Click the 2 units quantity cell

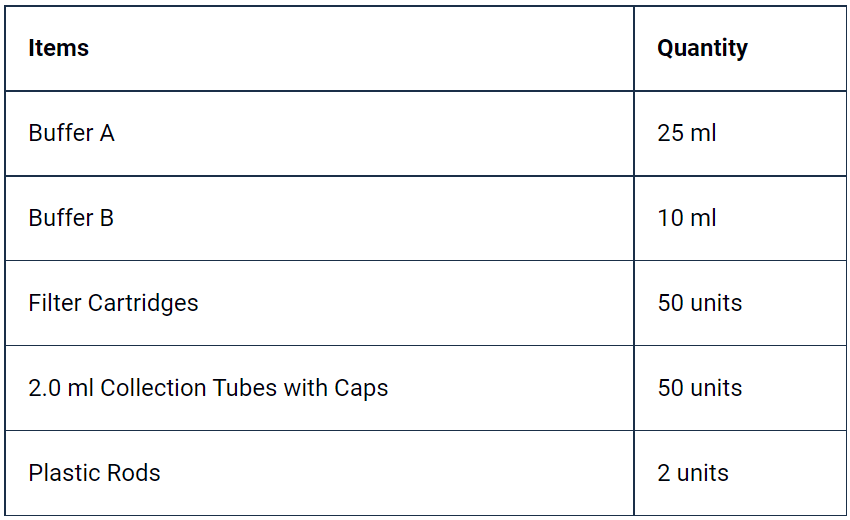point(740,473)
